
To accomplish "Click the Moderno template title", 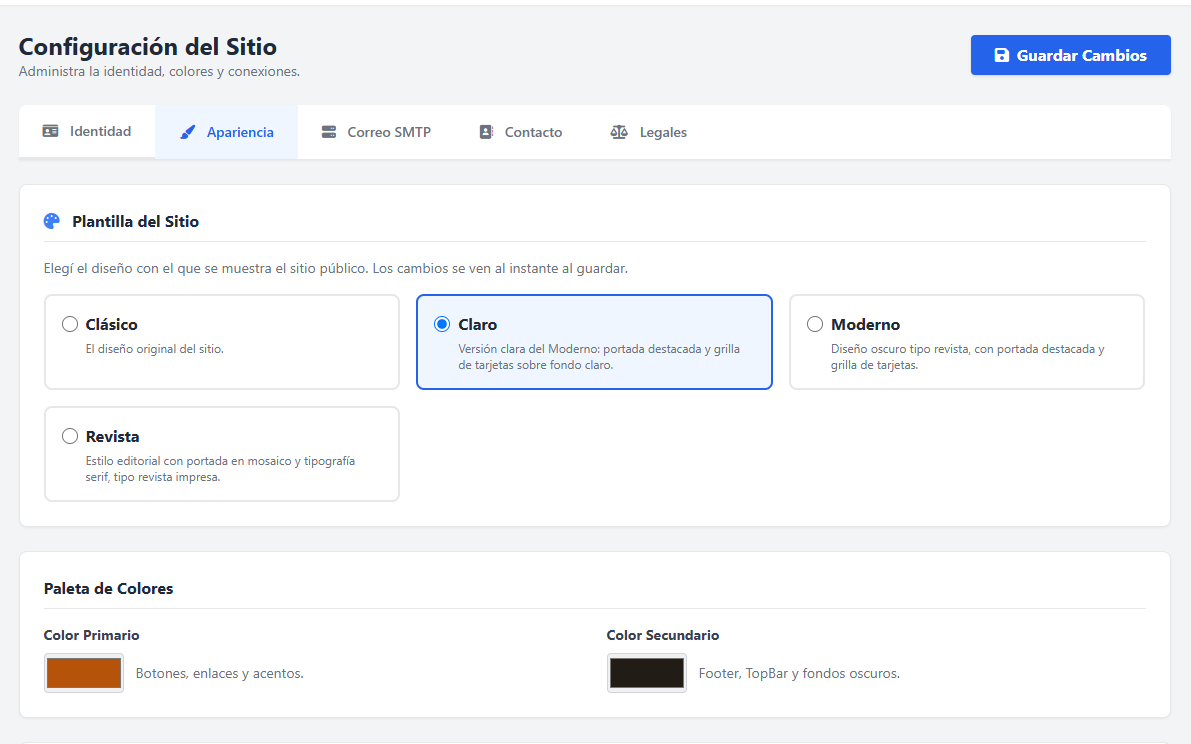I will coord(865,324).
